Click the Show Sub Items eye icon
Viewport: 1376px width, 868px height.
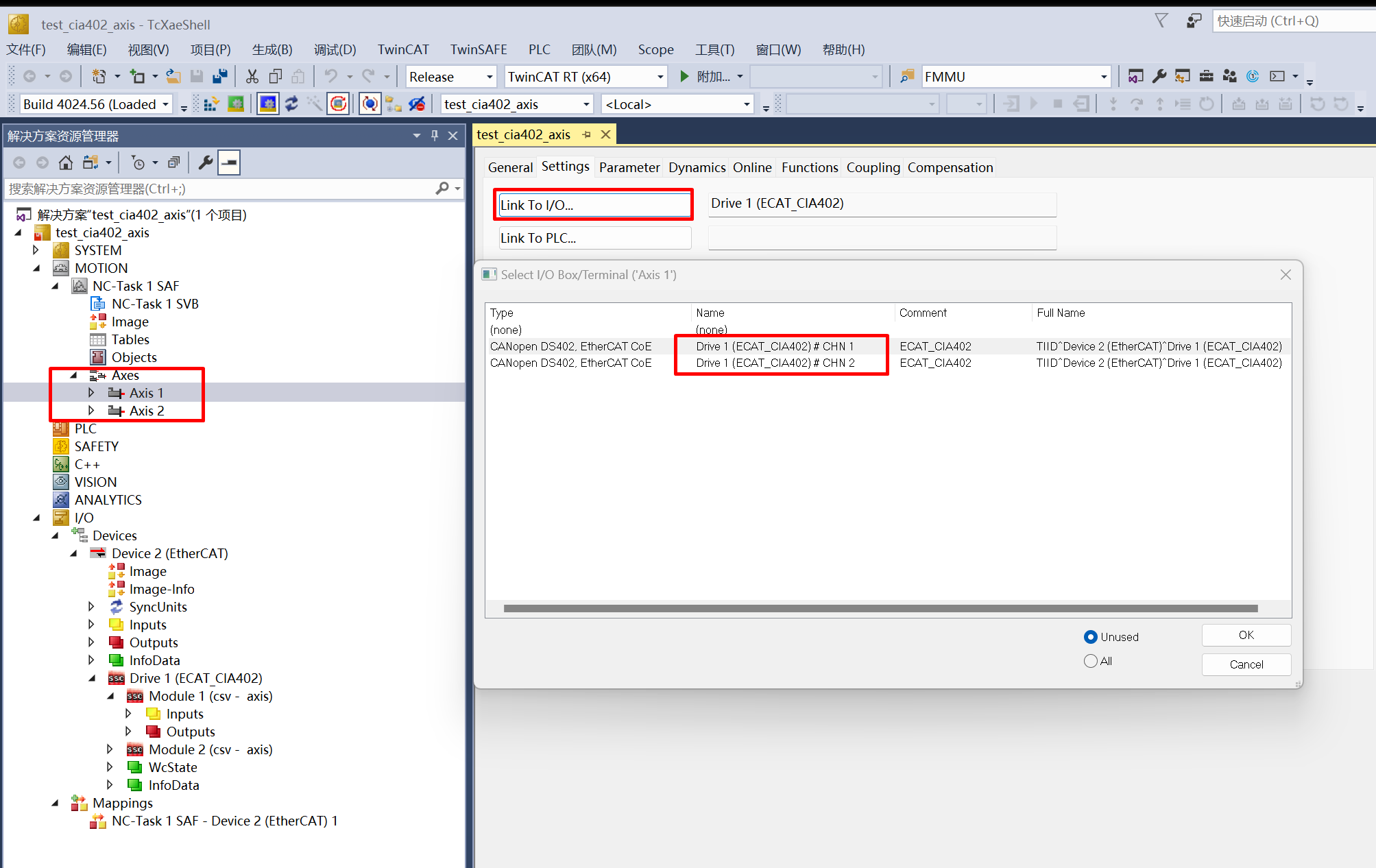(x=417, y=104)
